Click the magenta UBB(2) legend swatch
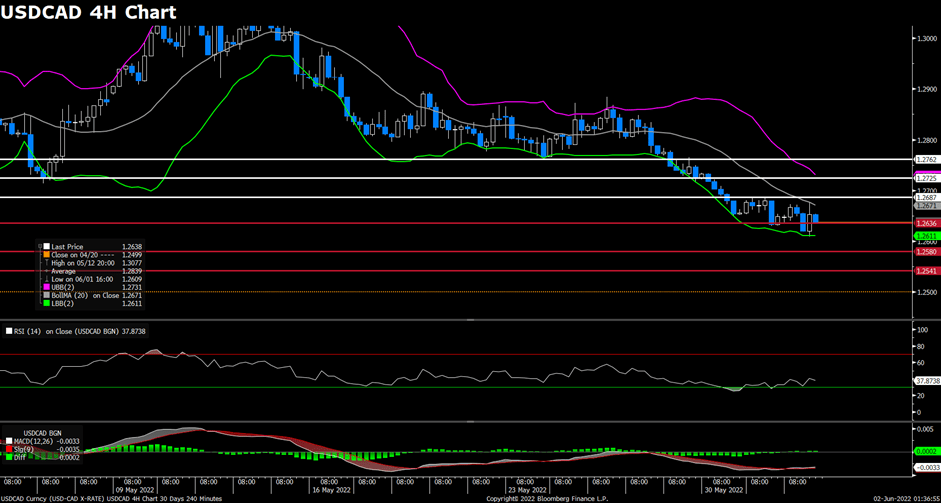941x503 pixels. tap(47, 287)
